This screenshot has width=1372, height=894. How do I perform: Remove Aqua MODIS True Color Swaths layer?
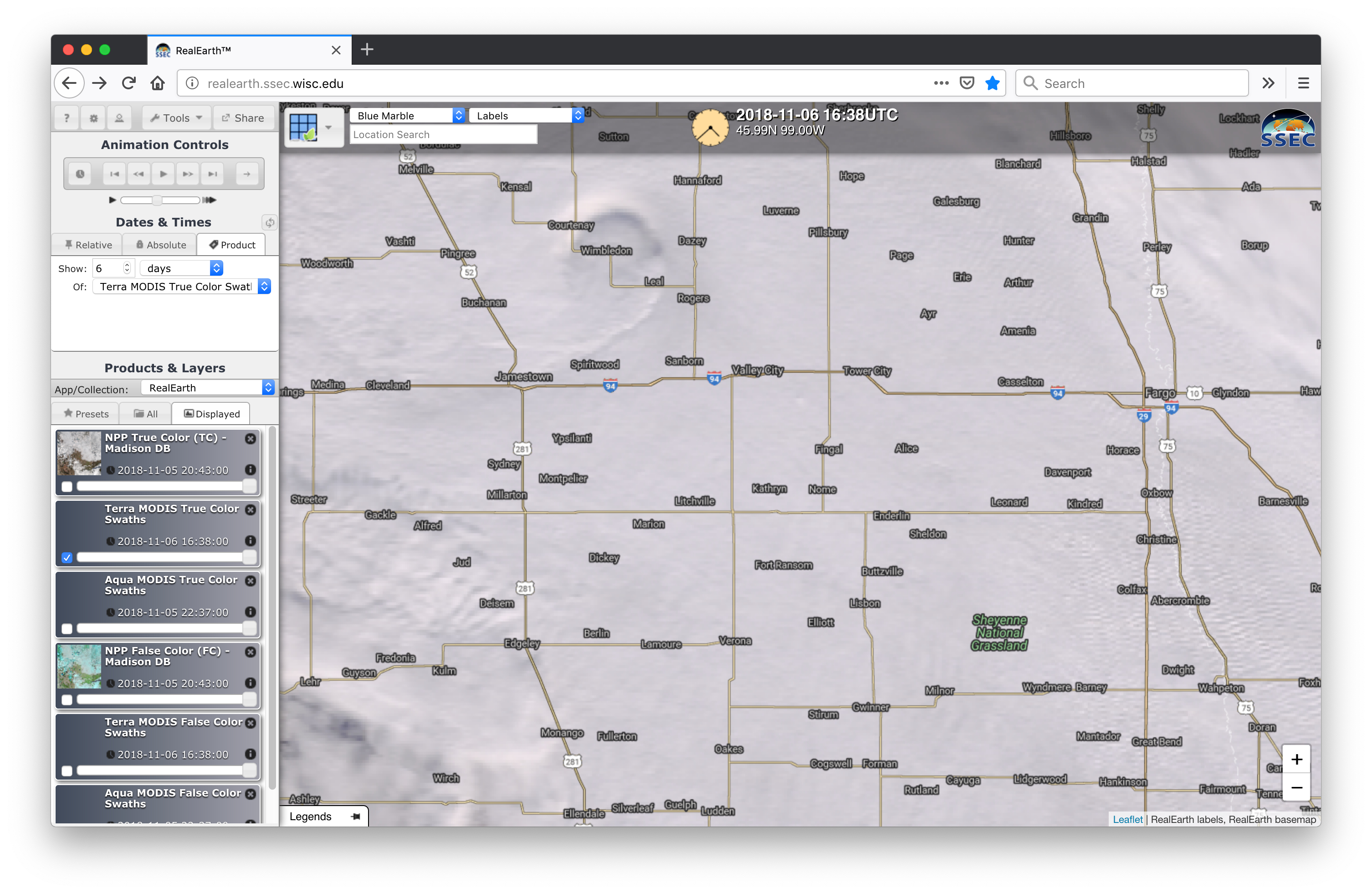tap(251, 580)
